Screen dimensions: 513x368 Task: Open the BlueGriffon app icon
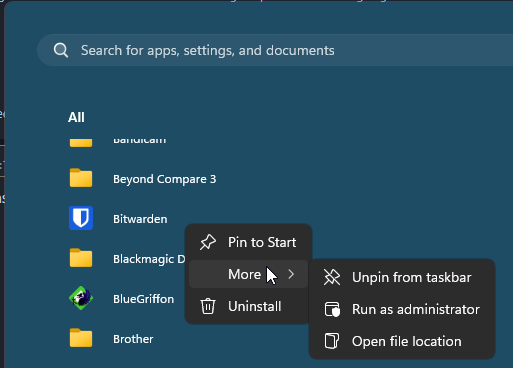(81, 298)
